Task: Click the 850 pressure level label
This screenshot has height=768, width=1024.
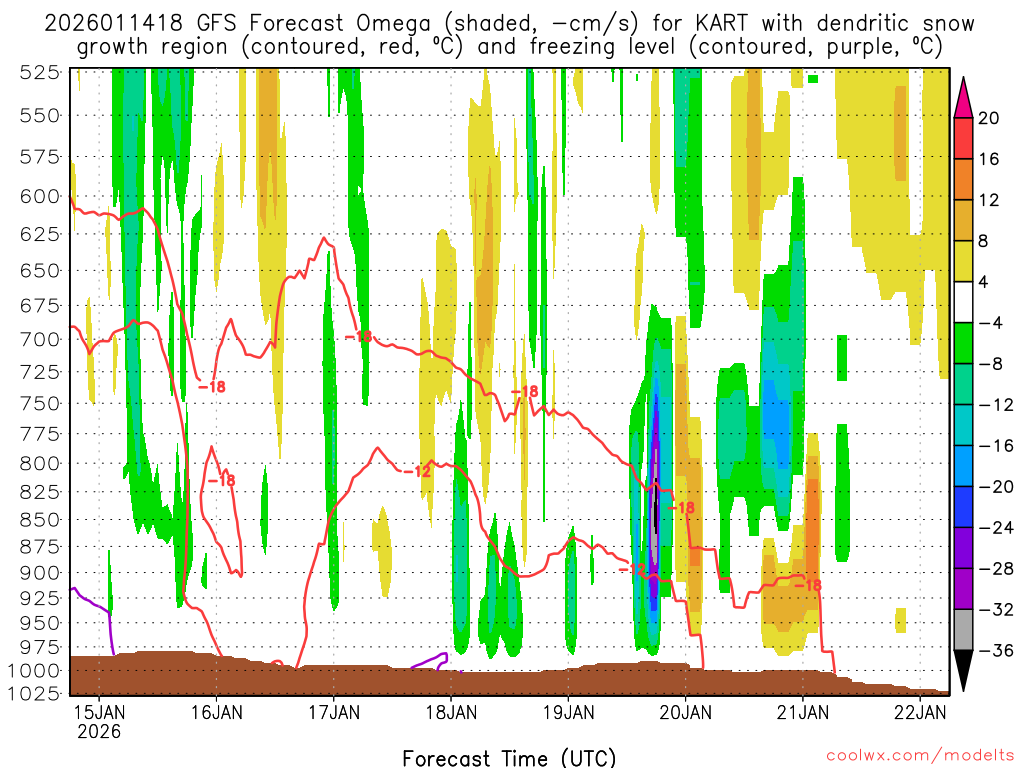Action: [x=39, y=520]
